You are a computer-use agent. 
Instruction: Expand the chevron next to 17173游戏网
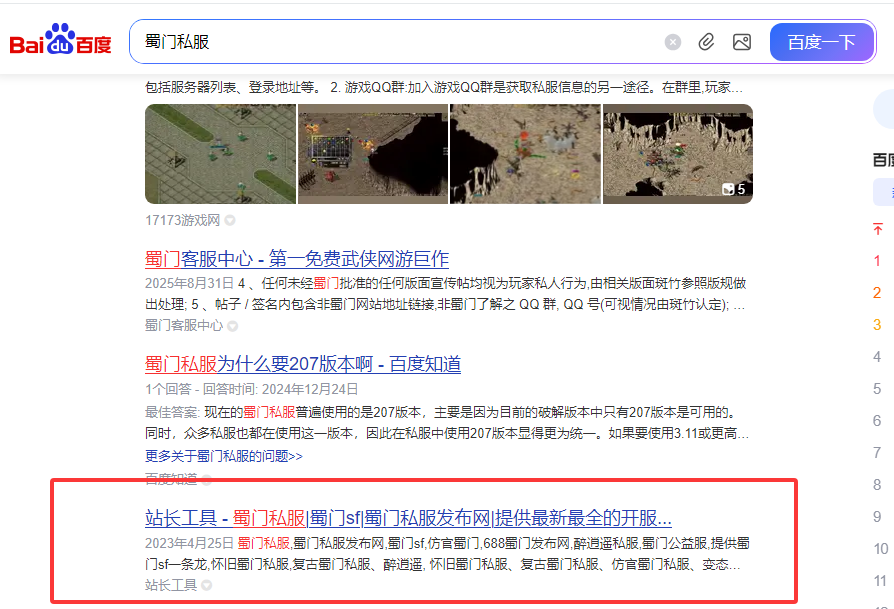pos(228,220)
